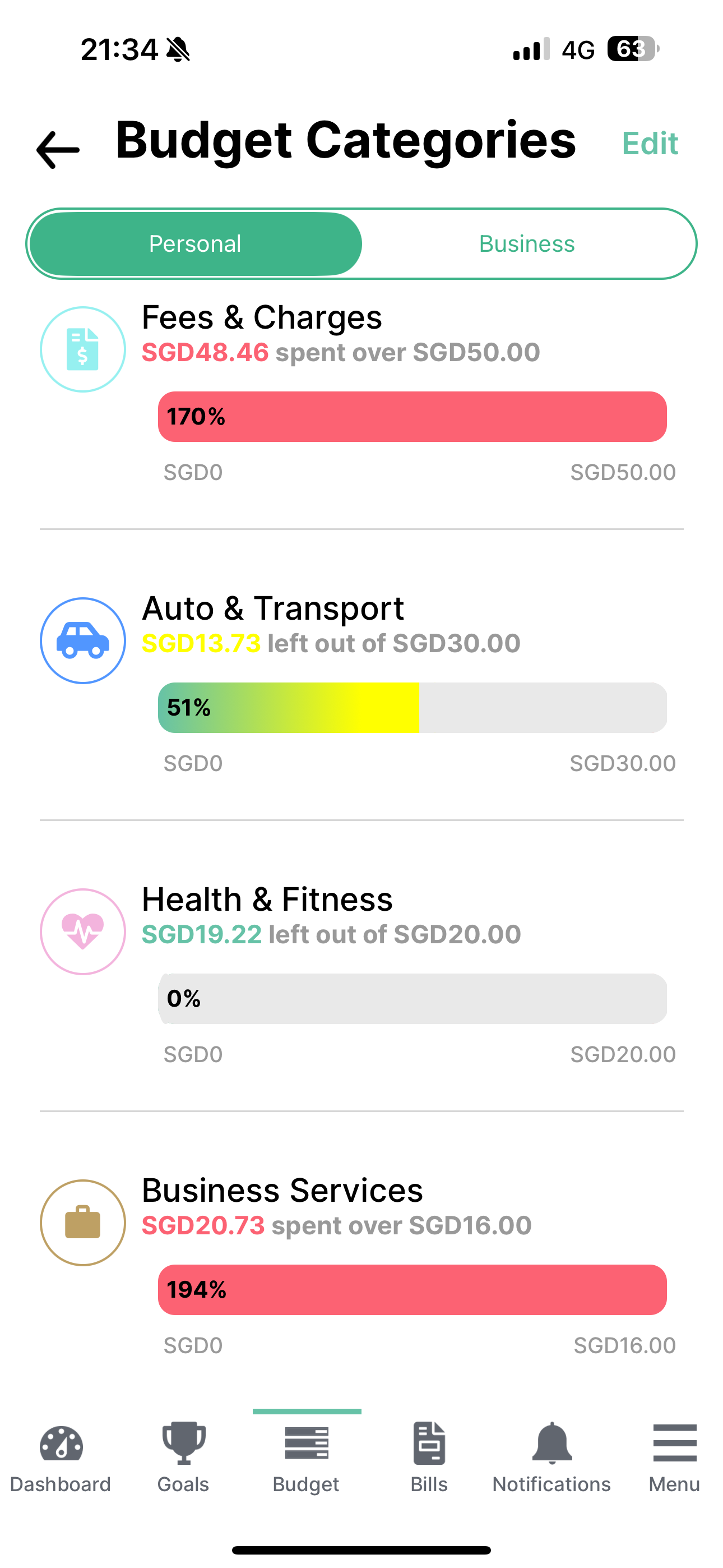Image resolution: width=723 pixels, height=1568 pixels.
Task: Tap the back arrow icon
Action: [x=58, y=149]
